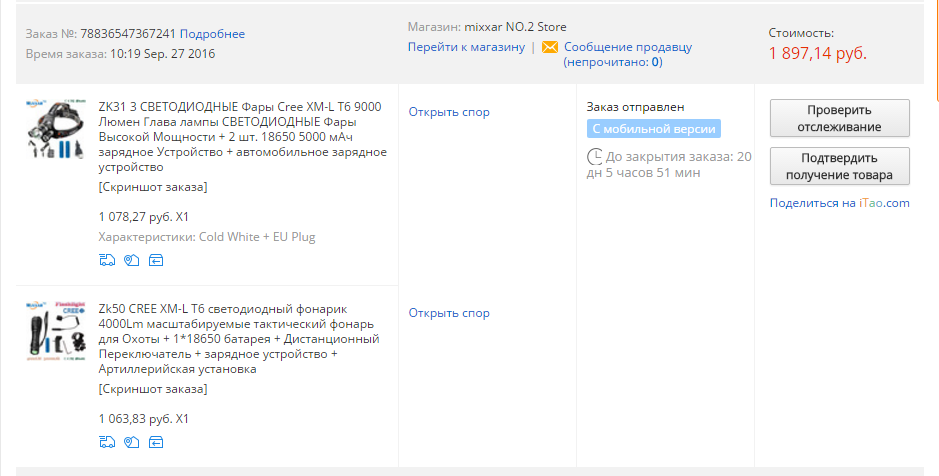The width and height of the screenshot is (939, 476).
Task: Click location tag icon under ZK31 headlamp item
Action: 131,260
